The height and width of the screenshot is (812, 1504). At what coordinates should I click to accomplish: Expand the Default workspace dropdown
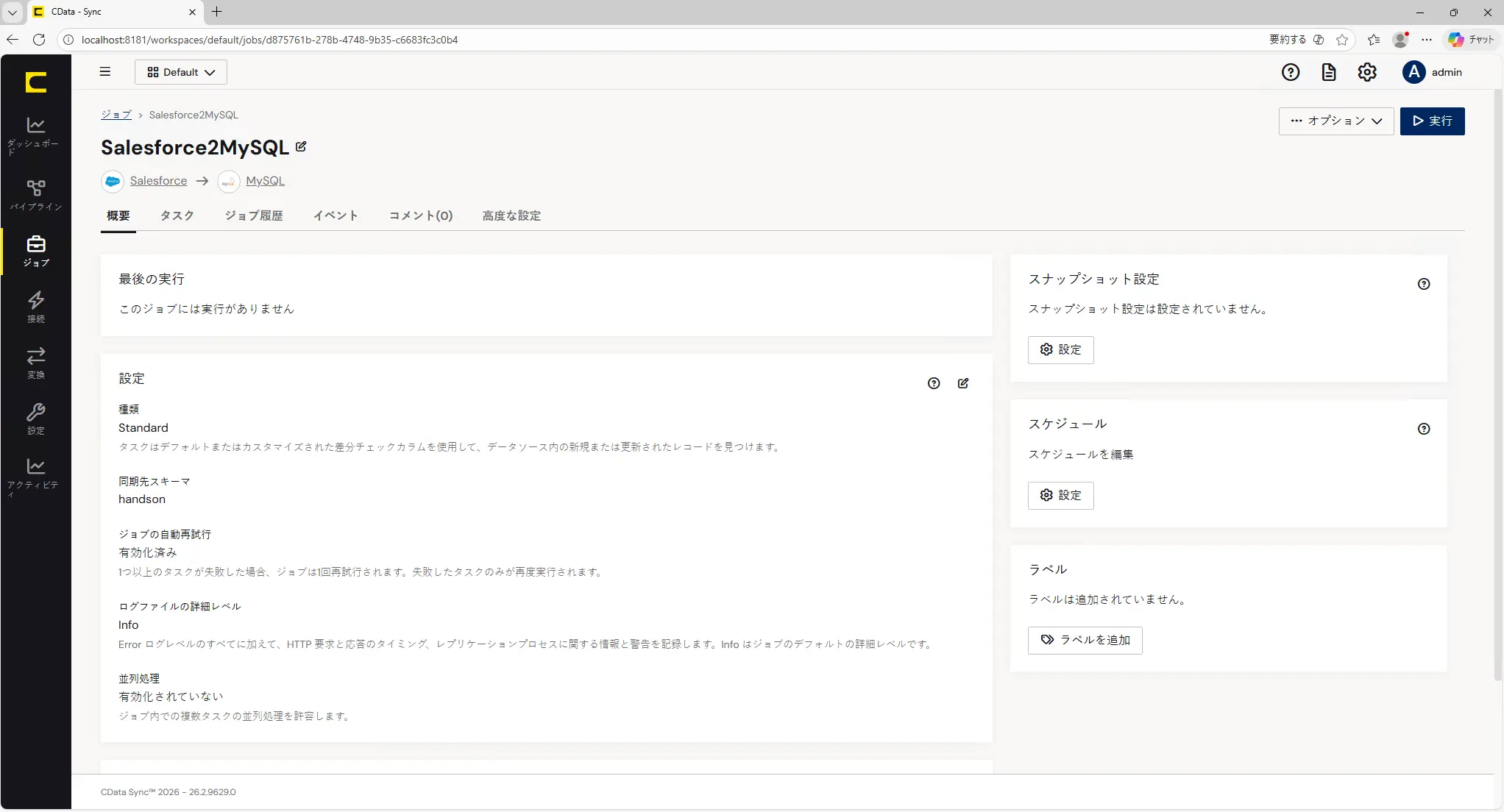pos(181,72)
